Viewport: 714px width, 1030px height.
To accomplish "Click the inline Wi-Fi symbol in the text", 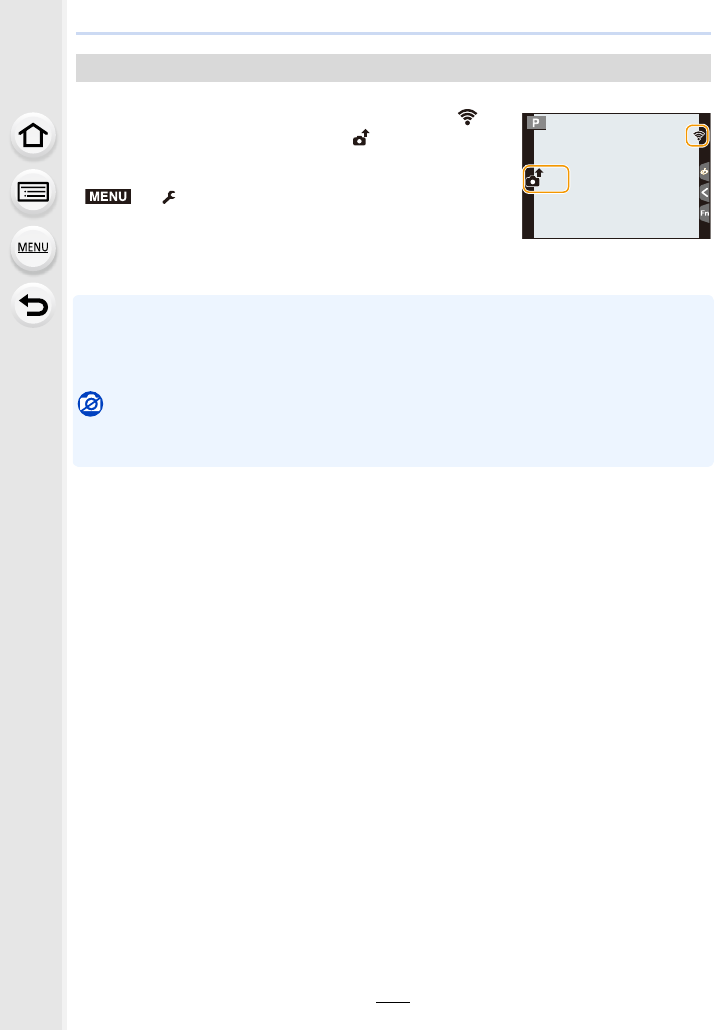I will coord(467,117).
